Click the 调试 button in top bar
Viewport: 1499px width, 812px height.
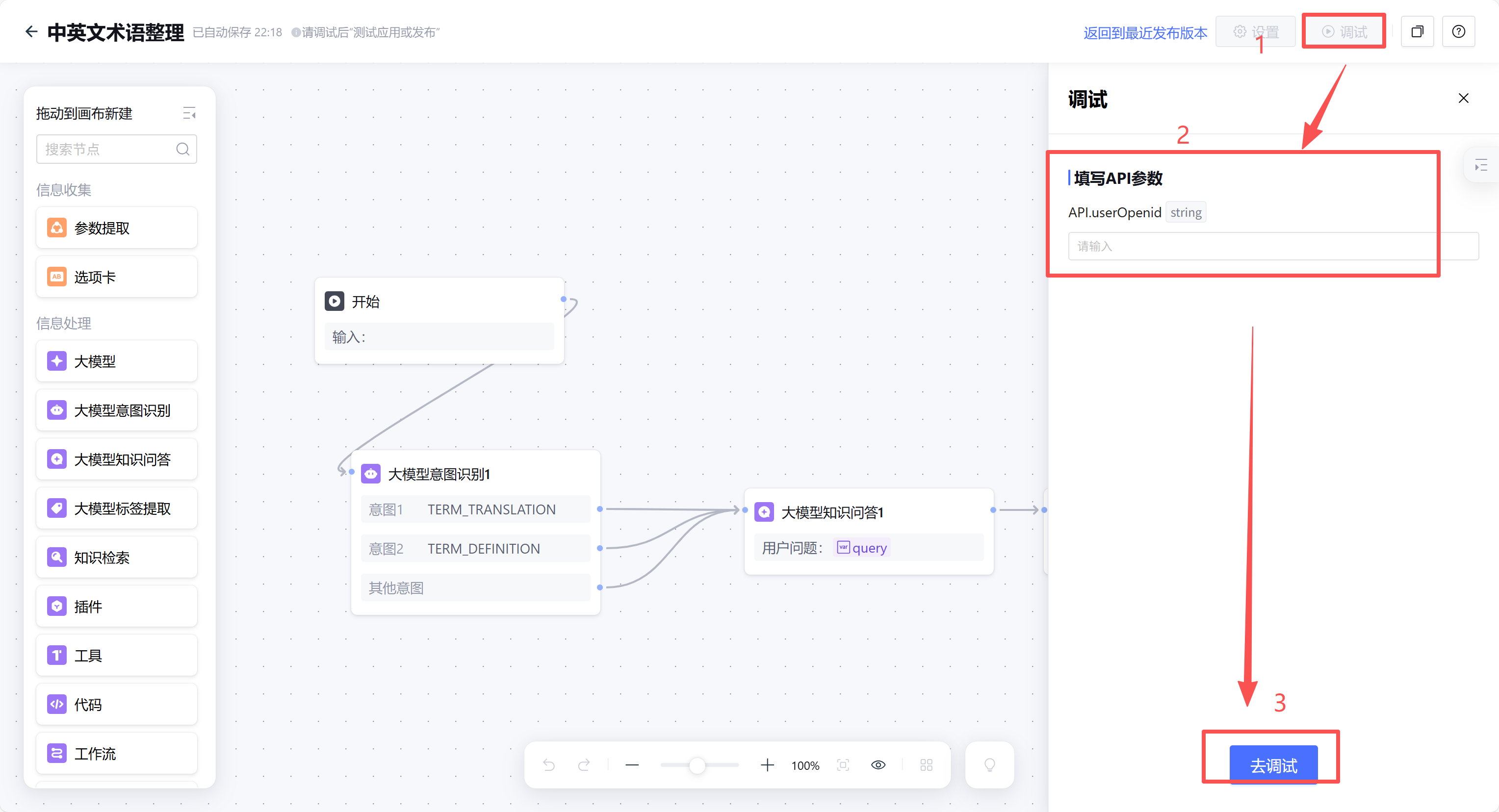click(1344, 31)
